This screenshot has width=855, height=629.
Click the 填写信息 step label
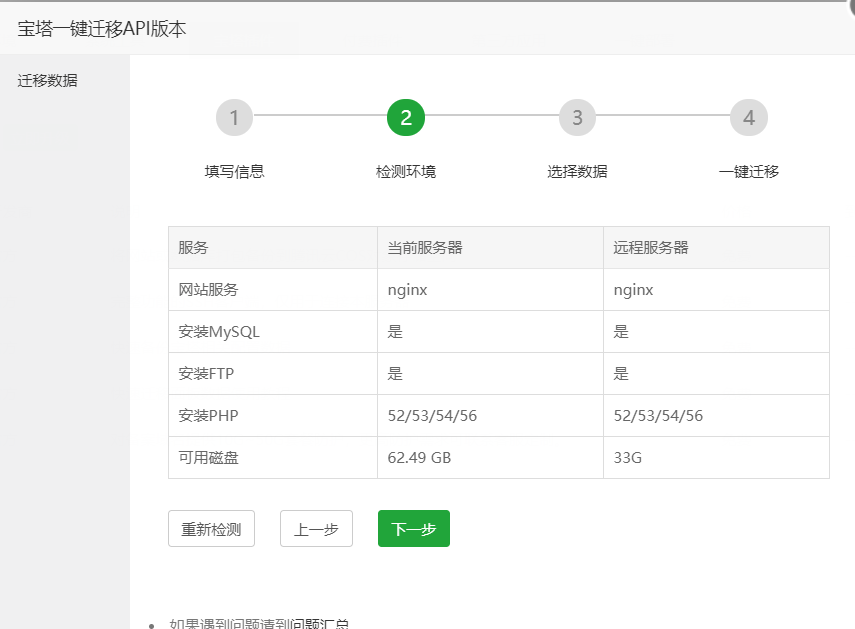pos(234,171)
